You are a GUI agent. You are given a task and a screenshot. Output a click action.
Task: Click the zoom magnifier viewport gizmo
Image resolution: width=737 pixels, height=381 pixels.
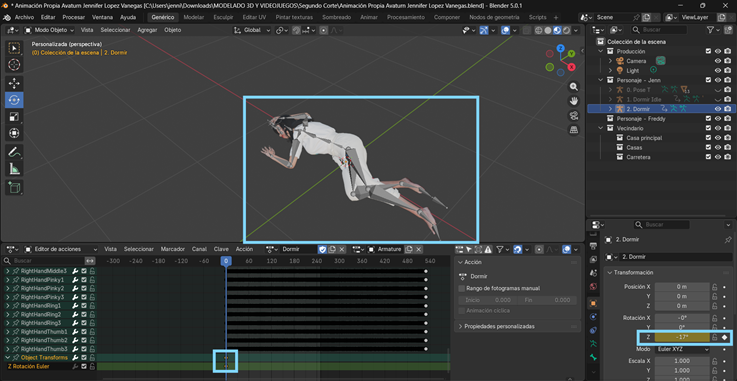[x=573, y=87]
